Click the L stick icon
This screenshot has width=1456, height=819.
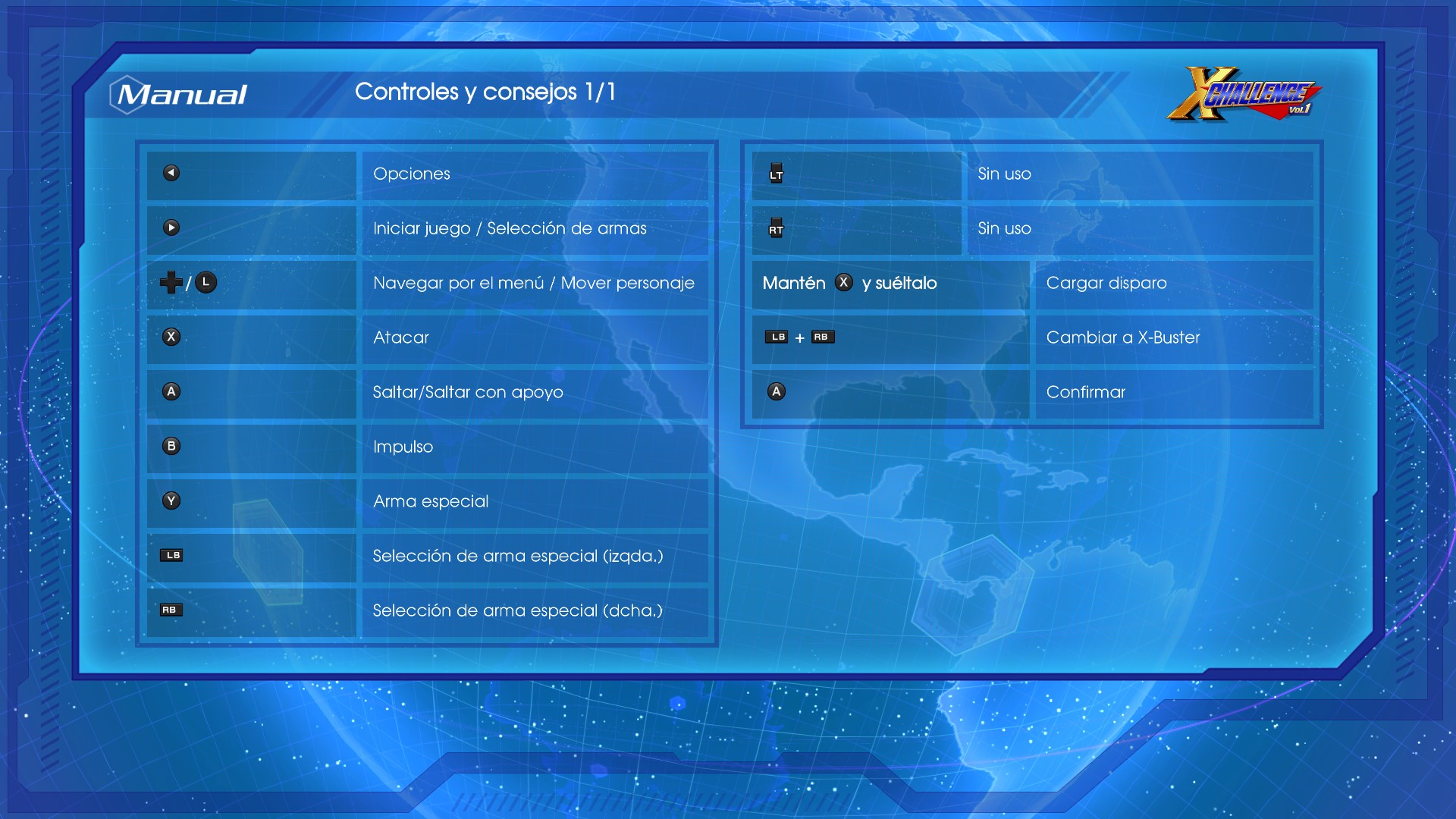(x=206, y=282)
